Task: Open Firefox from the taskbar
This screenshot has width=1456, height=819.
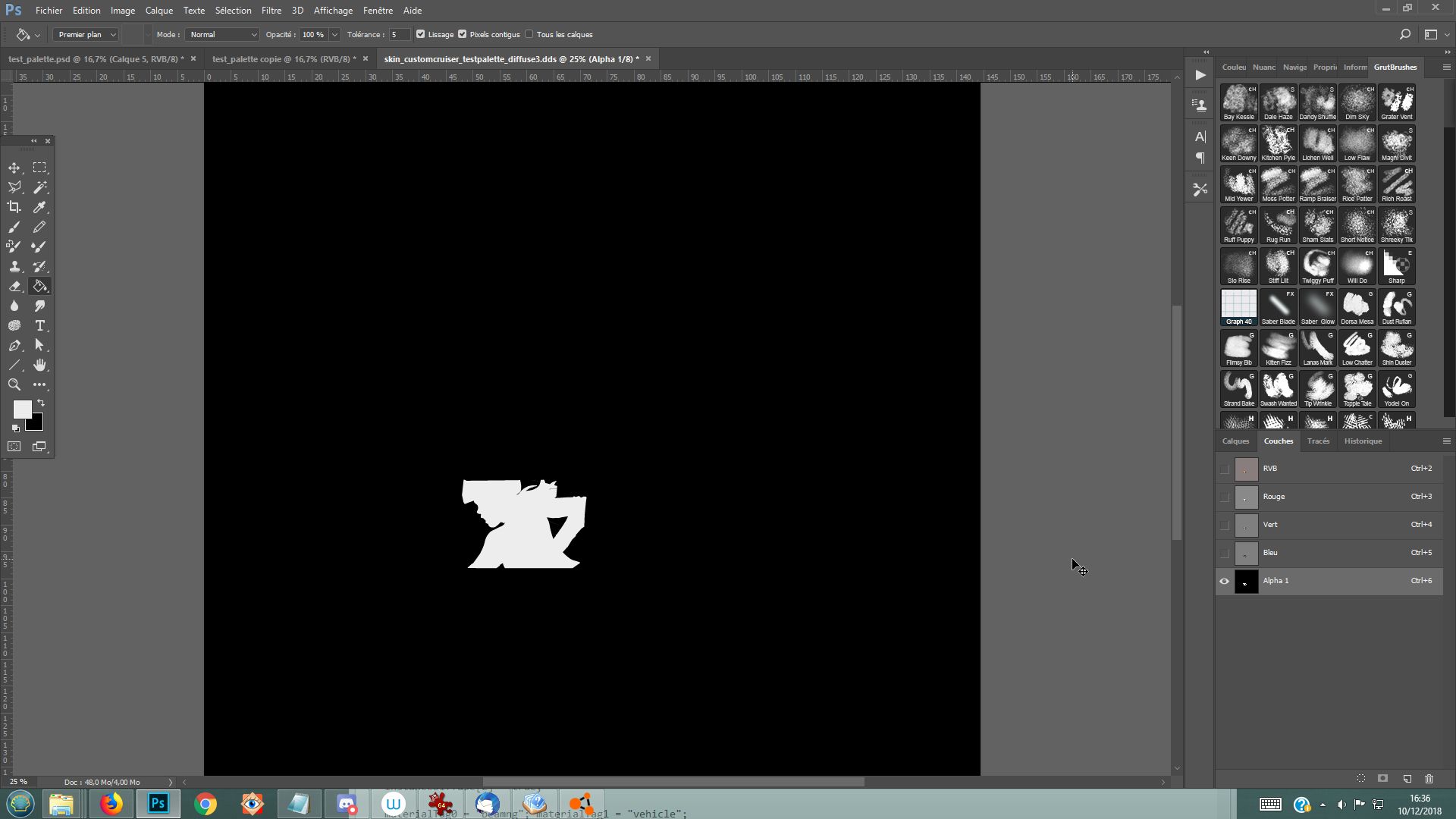Action: tap(111, 804)
